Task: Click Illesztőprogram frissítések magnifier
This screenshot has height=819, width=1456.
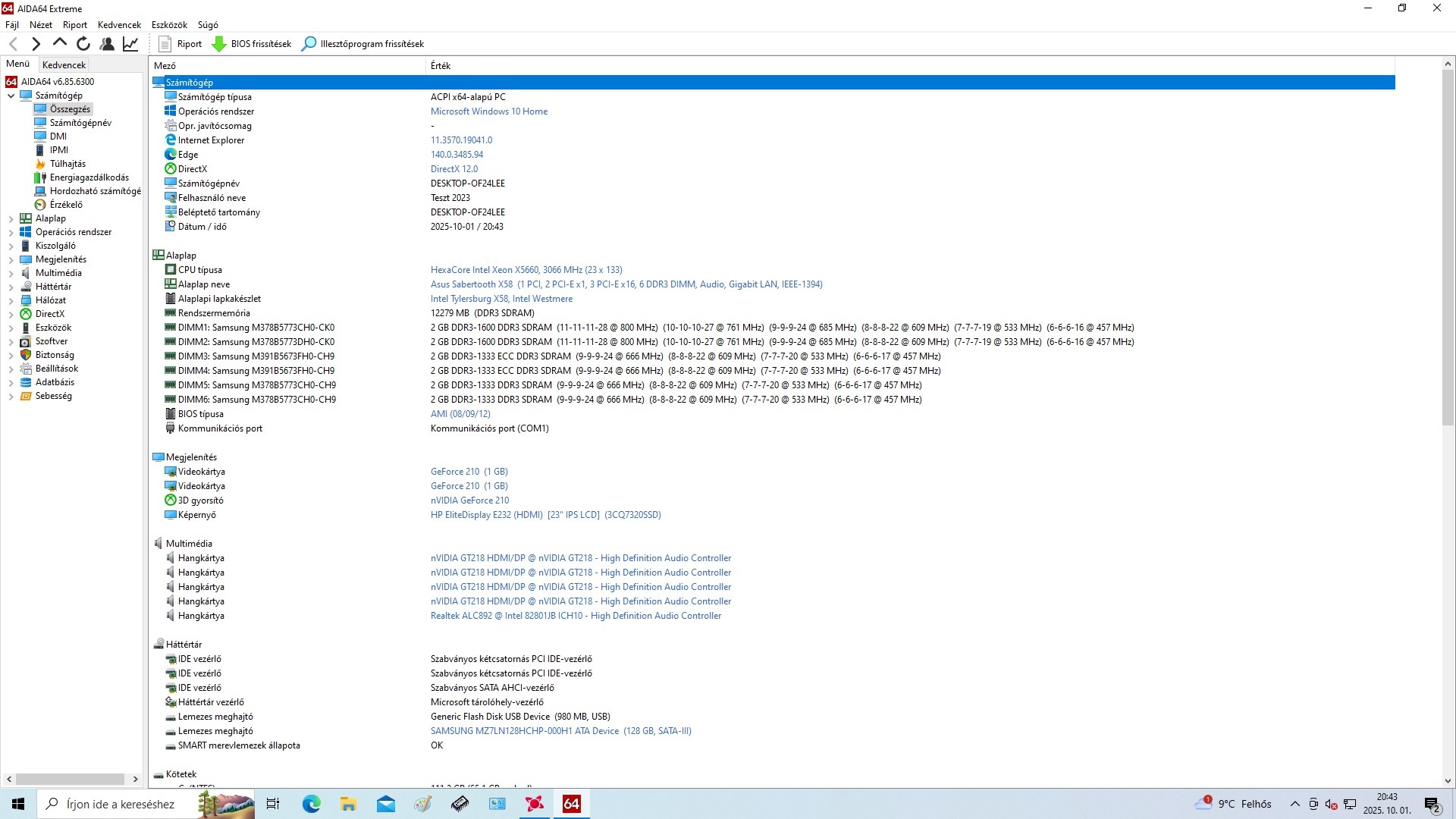Action: (x=309, y=44)
